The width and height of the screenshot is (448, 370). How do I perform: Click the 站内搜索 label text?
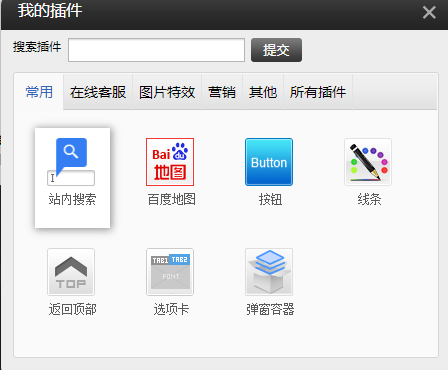[x=72, y=199]
